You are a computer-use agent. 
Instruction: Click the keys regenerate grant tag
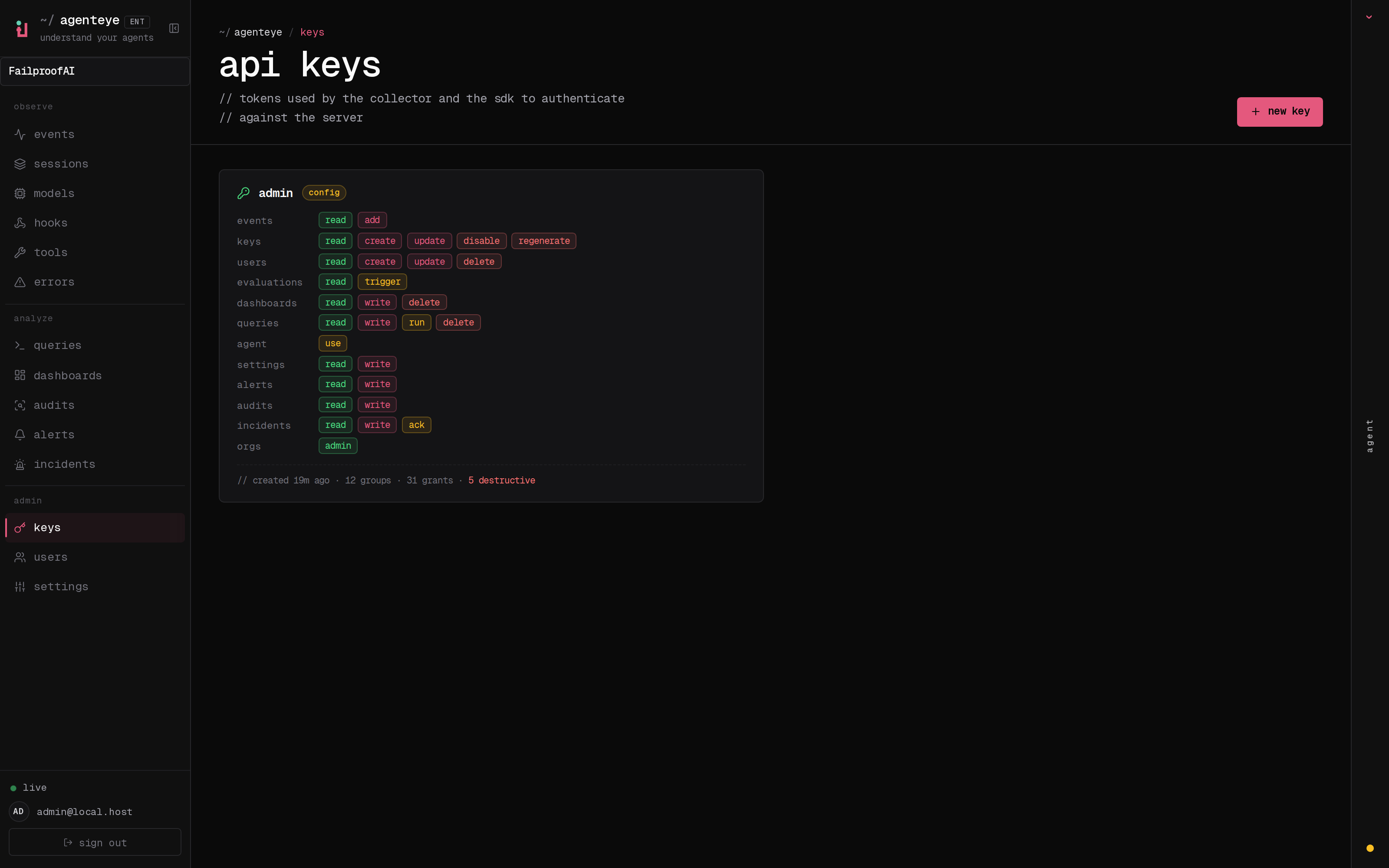(544, 241)
